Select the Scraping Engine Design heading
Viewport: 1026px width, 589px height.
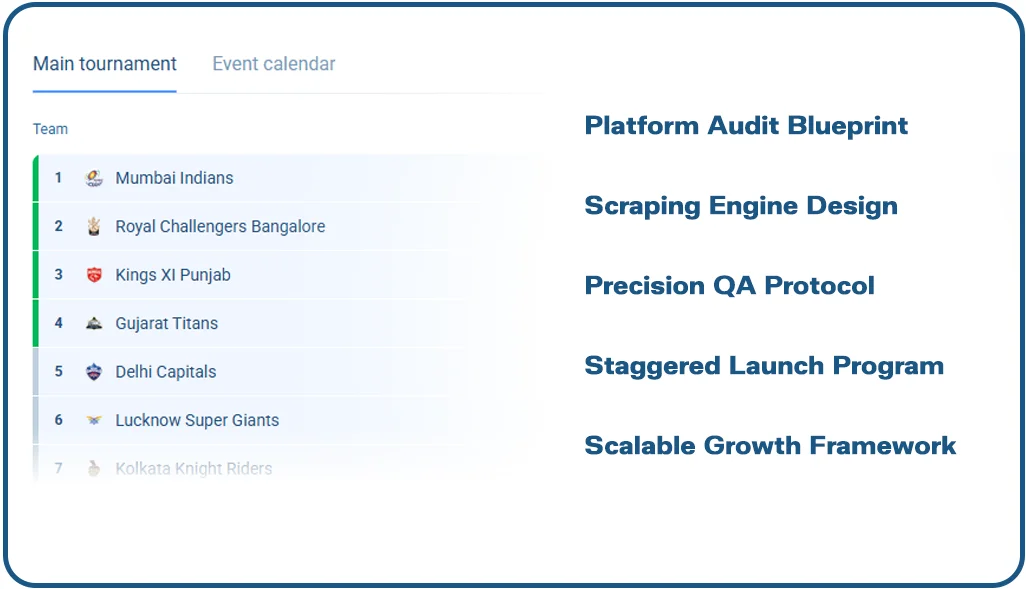pos(741,206)
